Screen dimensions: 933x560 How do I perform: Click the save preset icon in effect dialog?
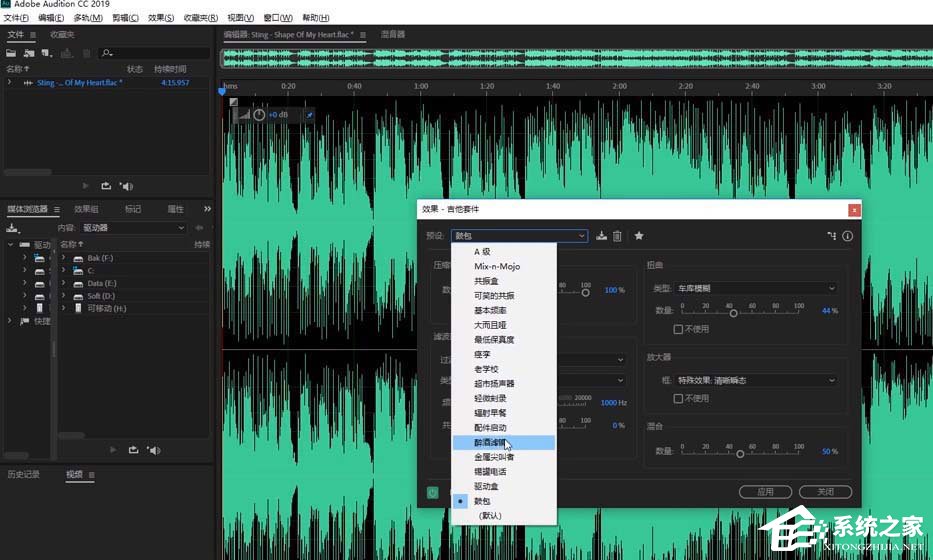601,236
